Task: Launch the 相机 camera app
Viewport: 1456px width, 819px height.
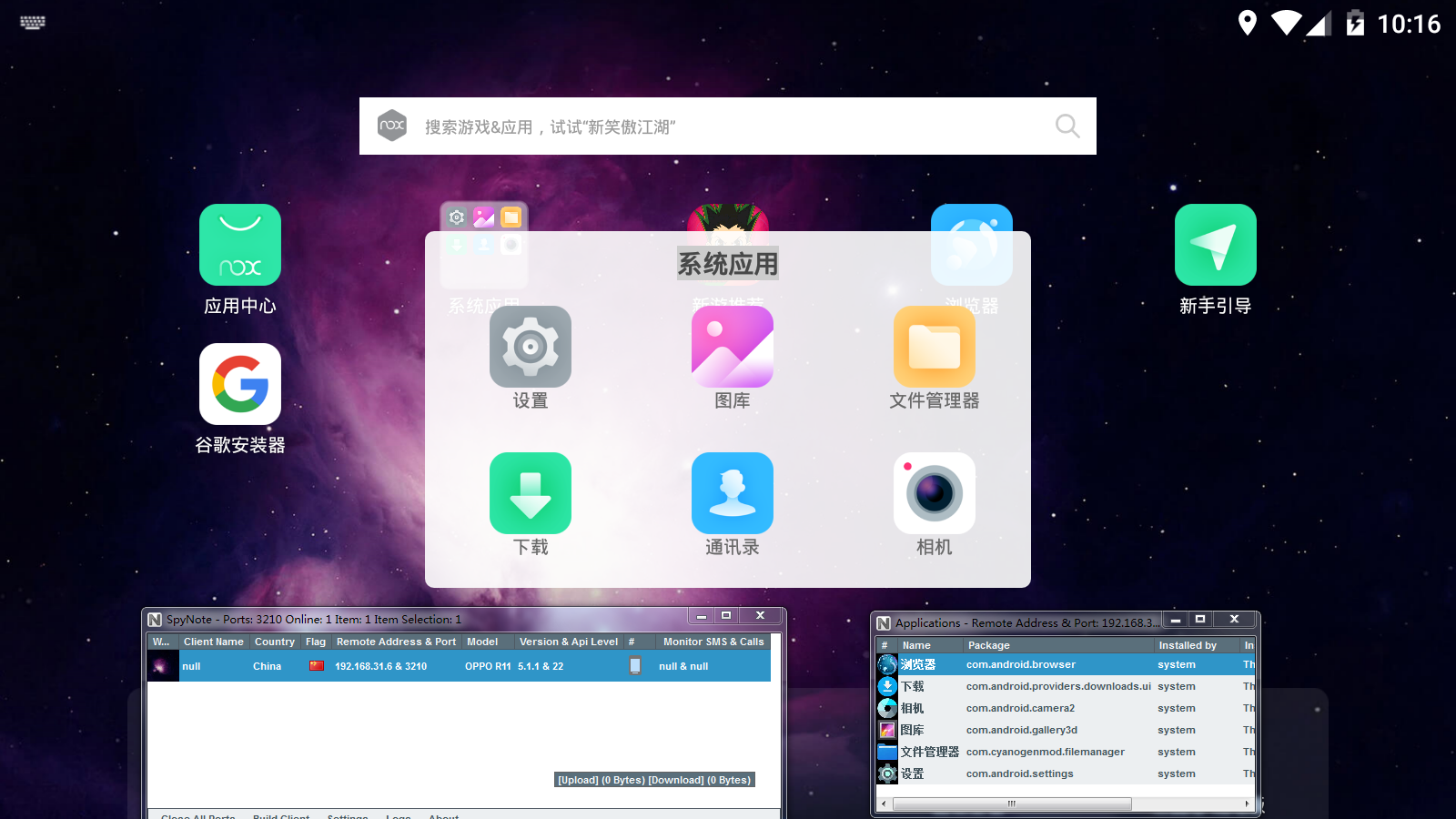Action: pos(935,493)
